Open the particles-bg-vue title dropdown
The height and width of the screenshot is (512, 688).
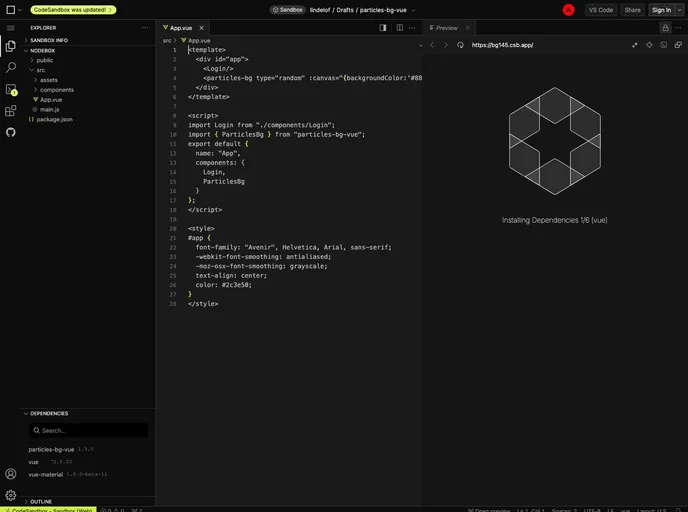(413, 10)
